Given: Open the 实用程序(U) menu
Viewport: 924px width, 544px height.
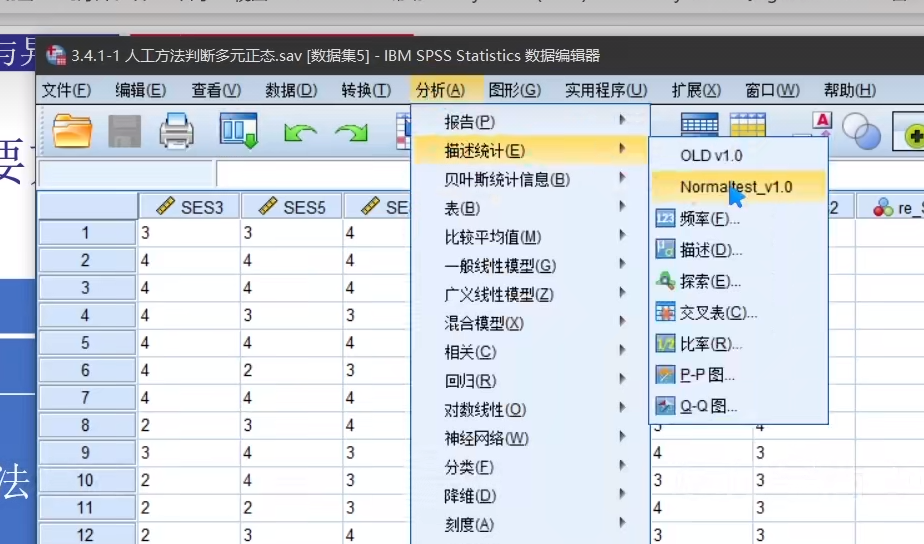Looking at the screenshot, I should pyautogui.click(x=606, y=90).
